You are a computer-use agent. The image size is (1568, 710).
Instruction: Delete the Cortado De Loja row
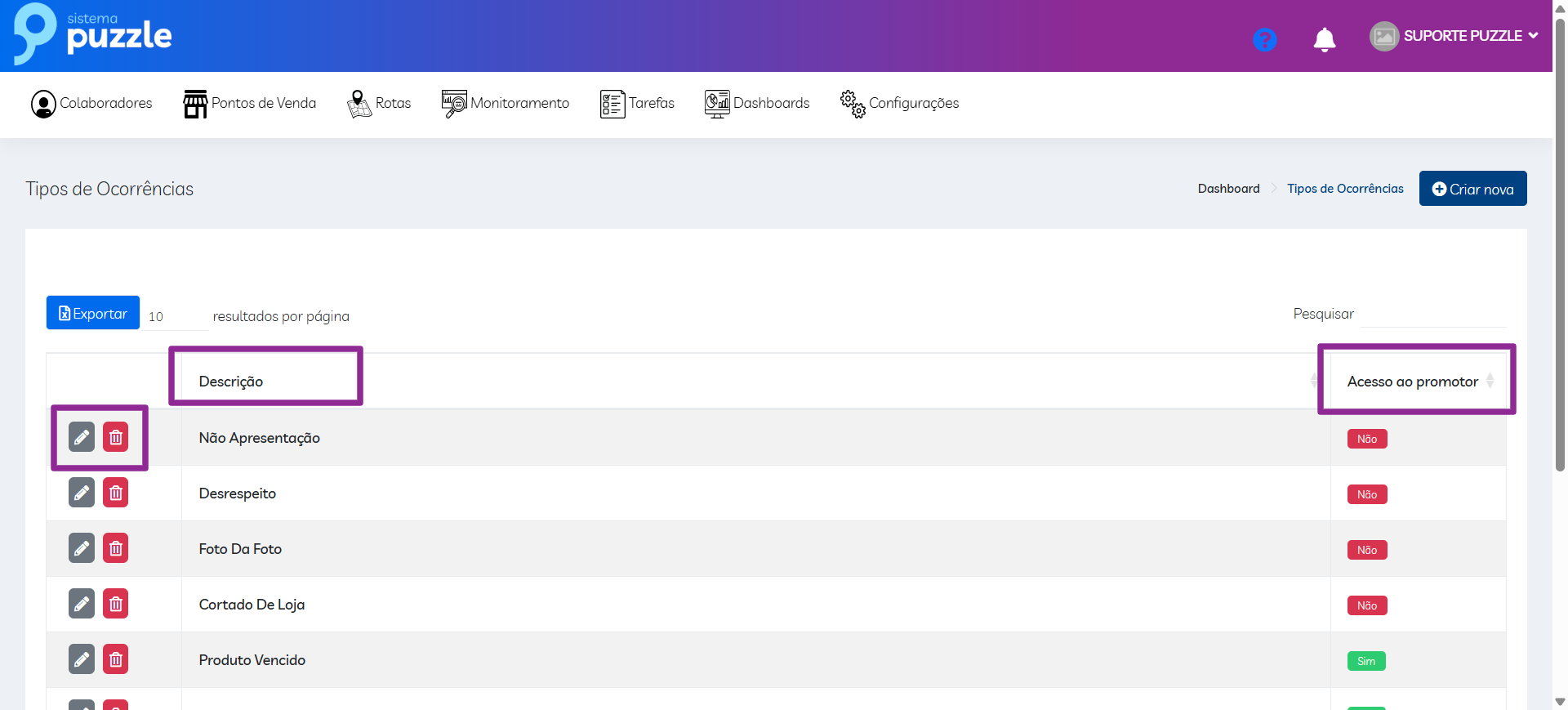[116, 604]
